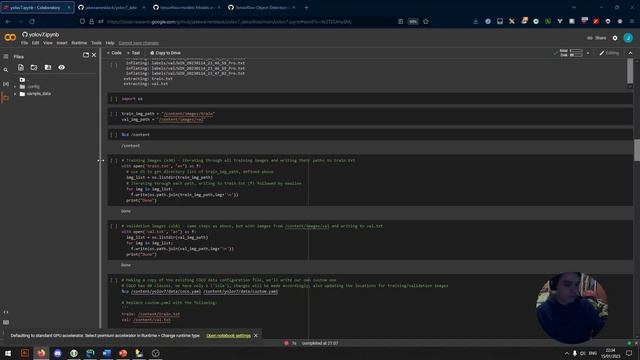Viewport: 640px width, 360px height.
Task: Open the code snippets sidebar icon
Action: pyautogui.click(x=6, y=312)
